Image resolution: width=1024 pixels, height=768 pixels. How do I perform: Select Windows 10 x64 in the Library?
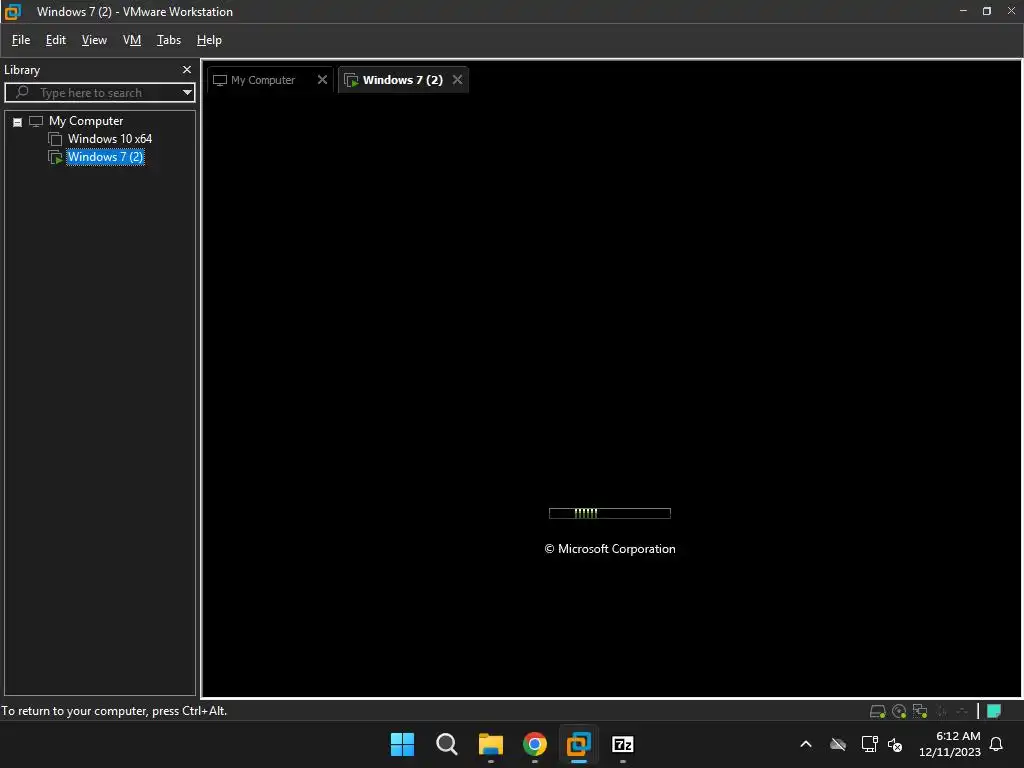(110, 138)
